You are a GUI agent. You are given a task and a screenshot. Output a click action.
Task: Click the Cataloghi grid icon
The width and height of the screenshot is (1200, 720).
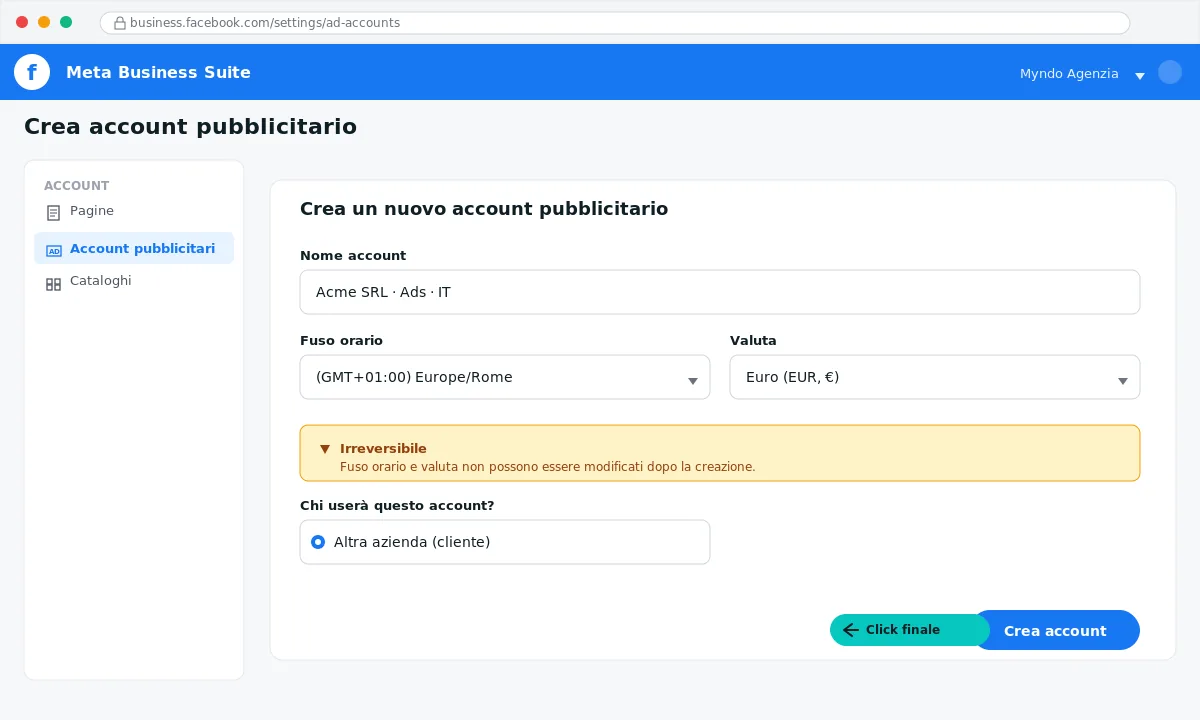point(53,284)
